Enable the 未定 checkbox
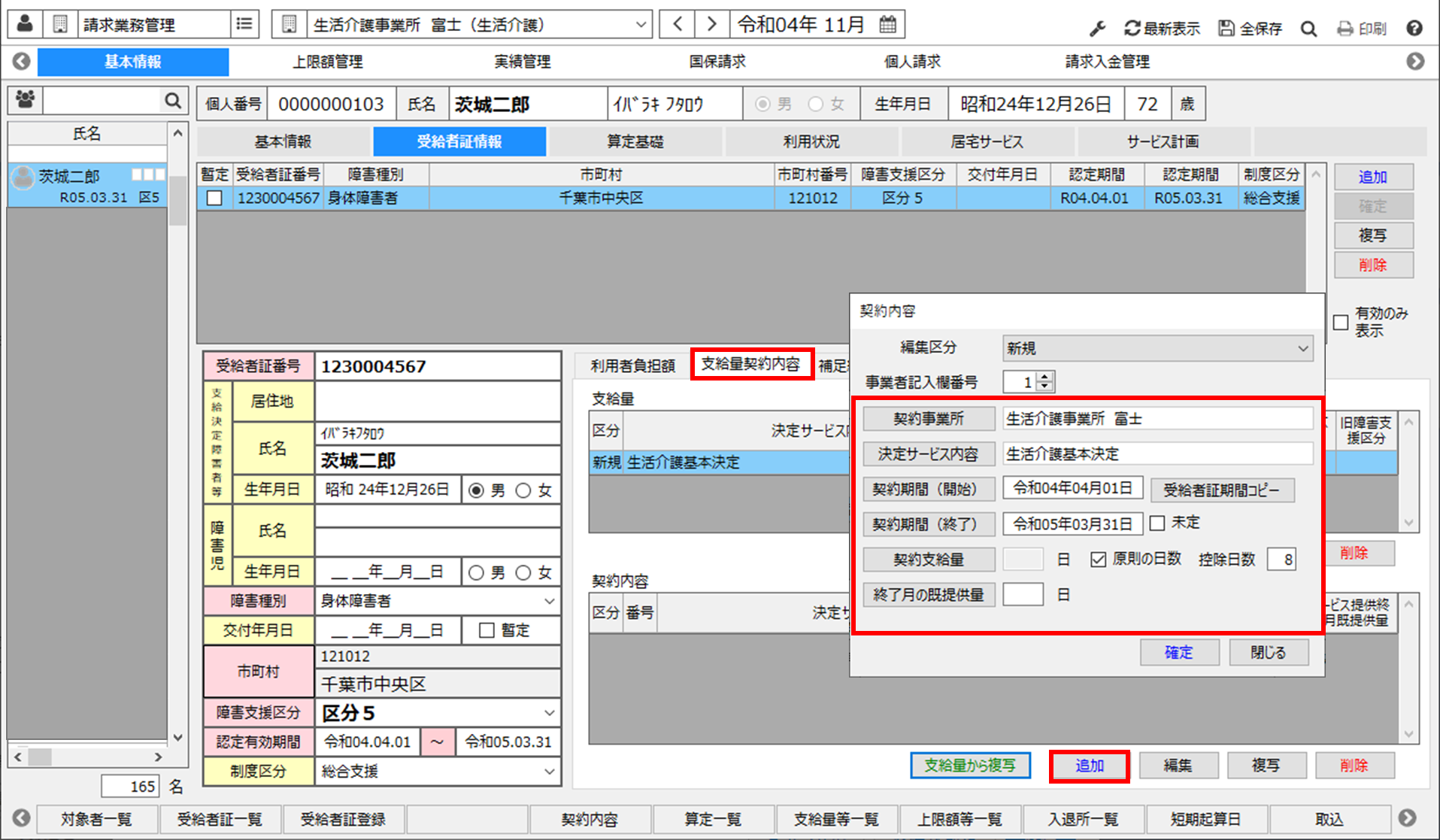This screenshot has width=1440, height=840. [1157, 523]
